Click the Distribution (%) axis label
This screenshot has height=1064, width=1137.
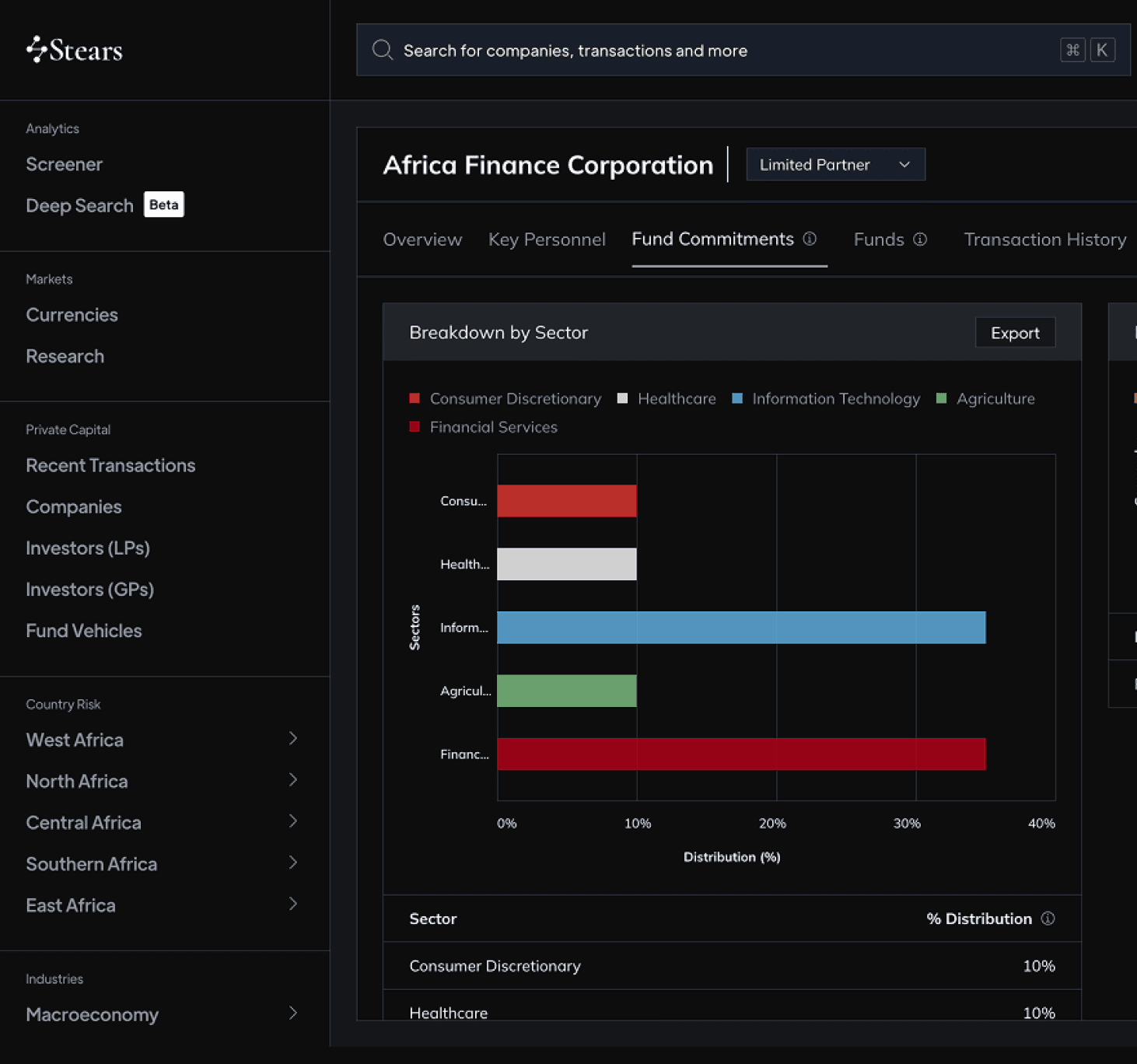[x=732, y=856]
